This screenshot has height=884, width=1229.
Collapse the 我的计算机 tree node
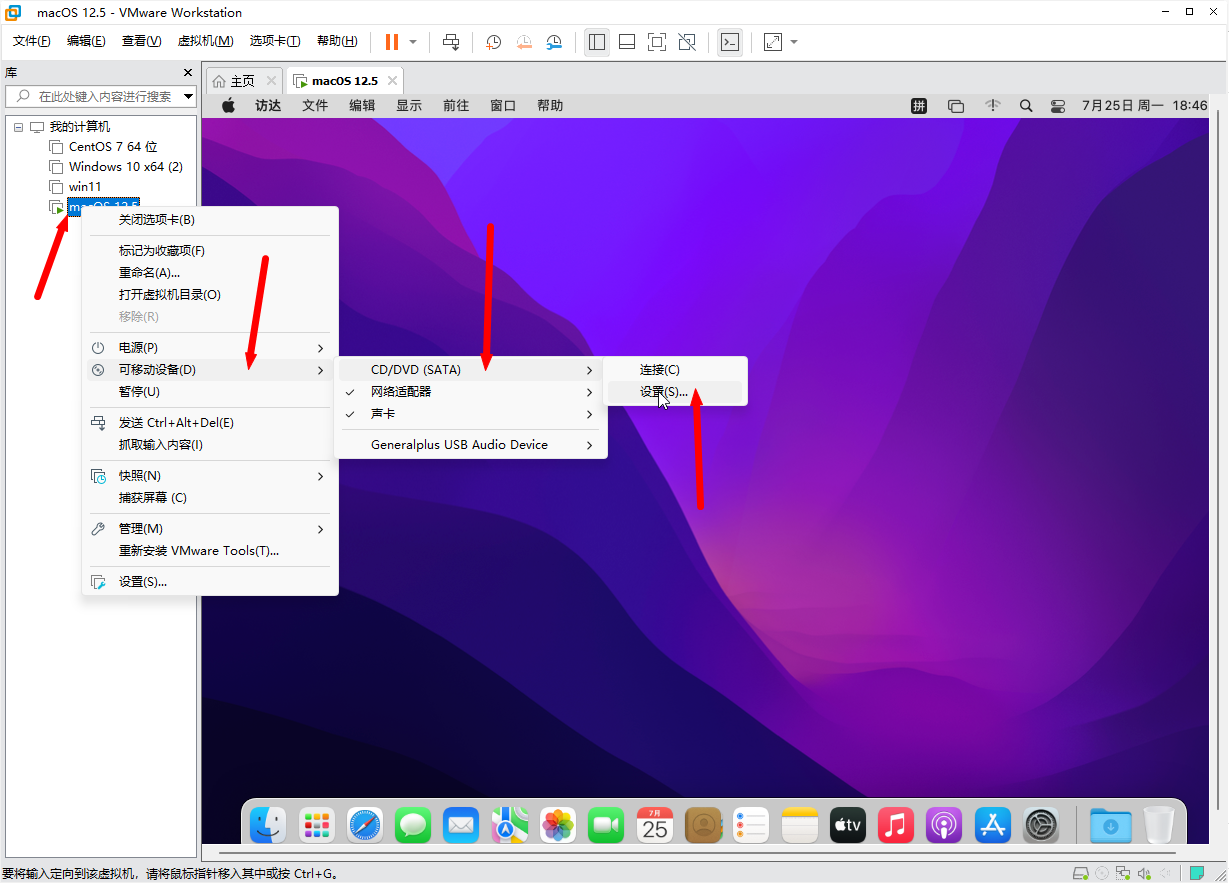[19, 127]
